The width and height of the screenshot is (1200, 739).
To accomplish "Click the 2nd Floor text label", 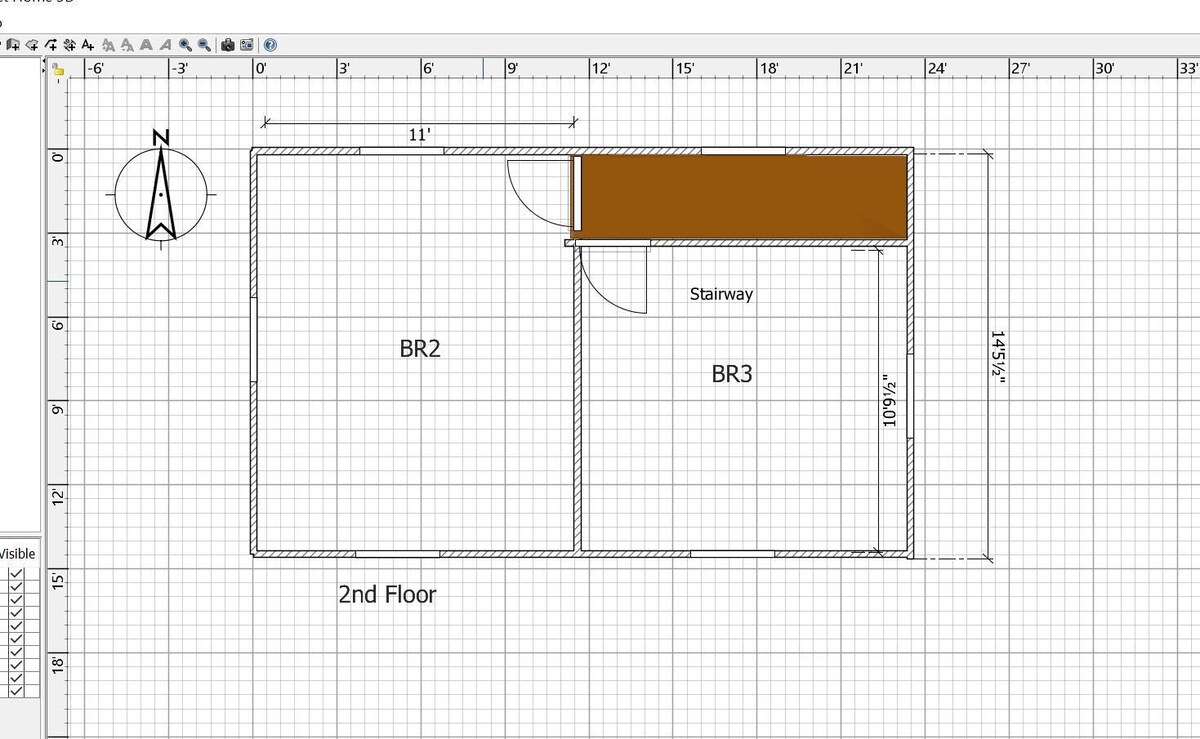I will [387, 594].
